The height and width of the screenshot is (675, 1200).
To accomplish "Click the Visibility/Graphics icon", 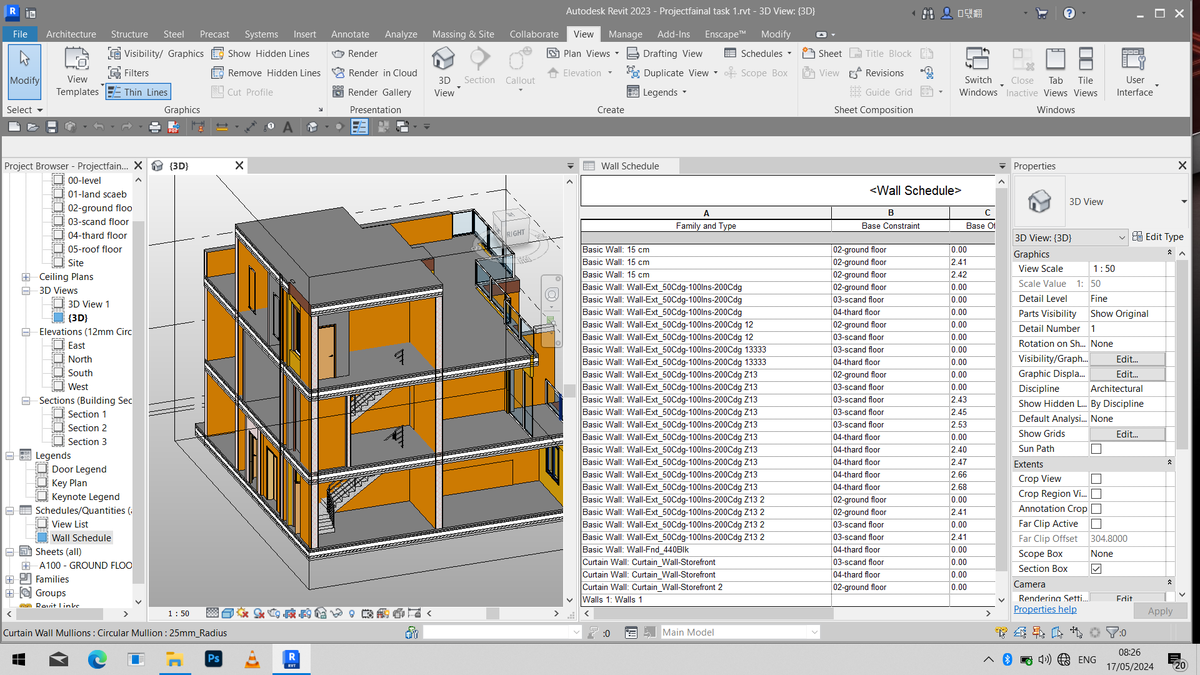I will point(117,54).
